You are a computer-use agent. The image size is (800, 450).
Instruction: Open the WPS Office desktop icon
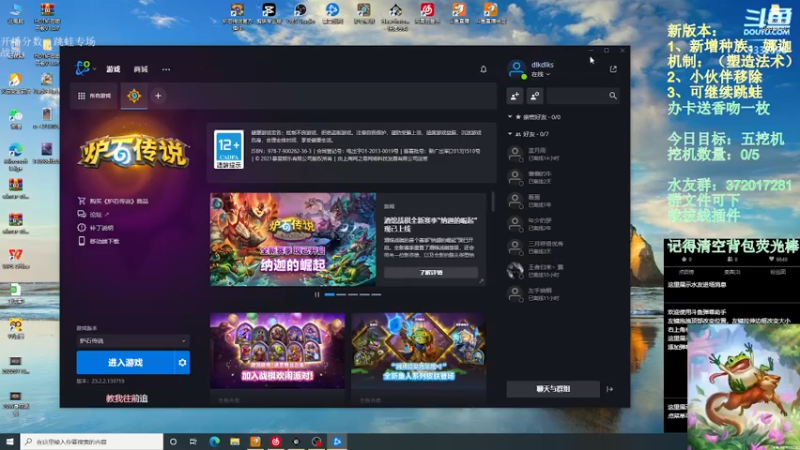pyautogui.click(x=15, y=258)
